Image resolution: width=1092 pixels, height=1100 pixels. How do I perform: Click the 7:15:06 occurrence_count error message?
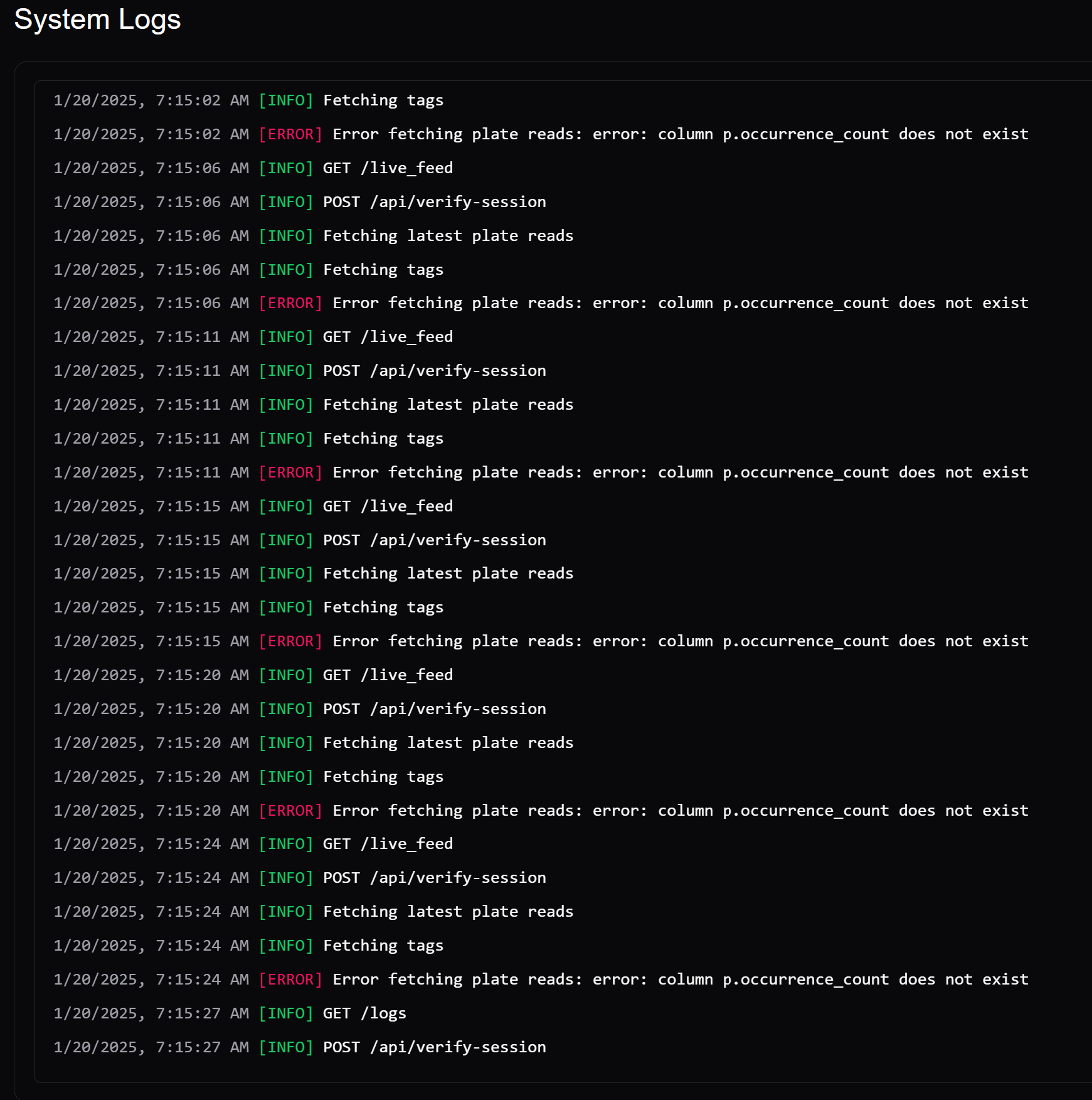pos(680,303)
